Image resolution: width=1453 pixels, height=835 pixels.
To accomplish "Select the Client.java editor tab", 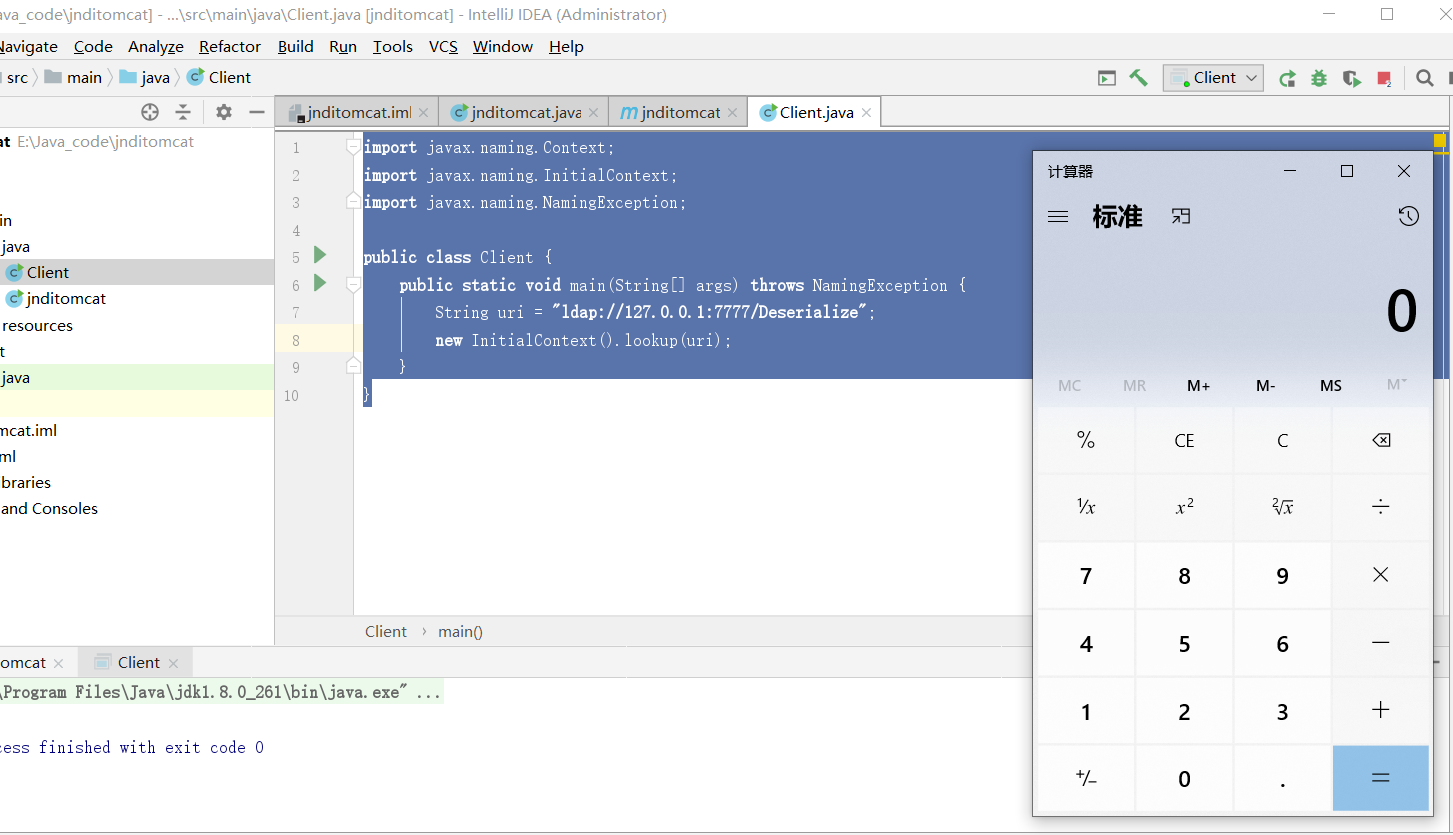I will [814, 113].
